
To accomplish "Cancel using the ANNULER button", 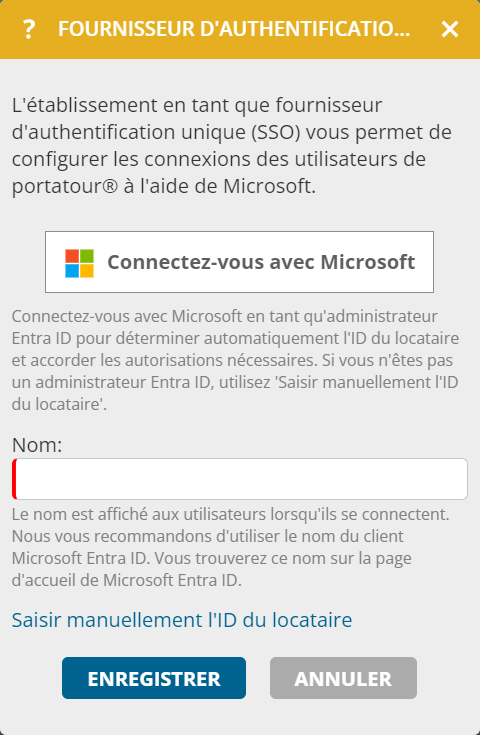I will click(343, 678).
